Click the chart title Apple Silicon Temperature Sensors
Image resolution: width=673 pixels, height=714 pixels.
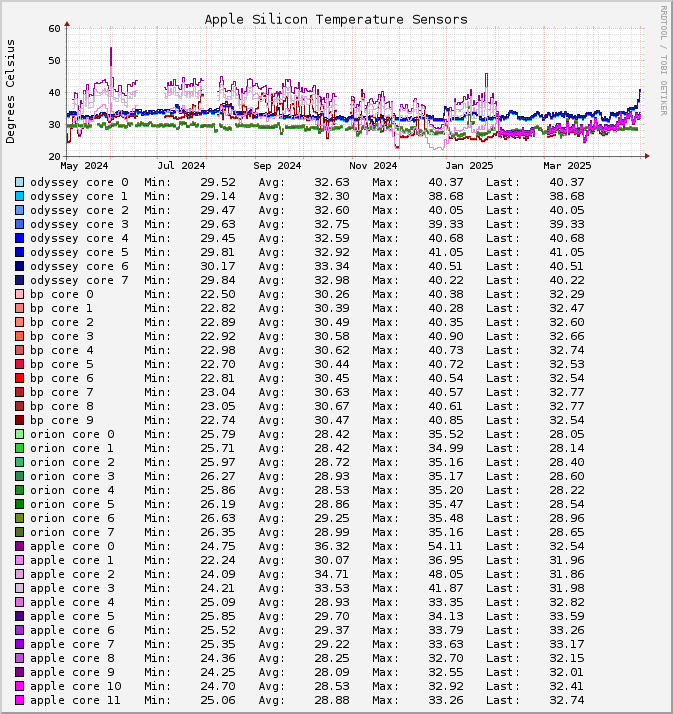[336, 20]
